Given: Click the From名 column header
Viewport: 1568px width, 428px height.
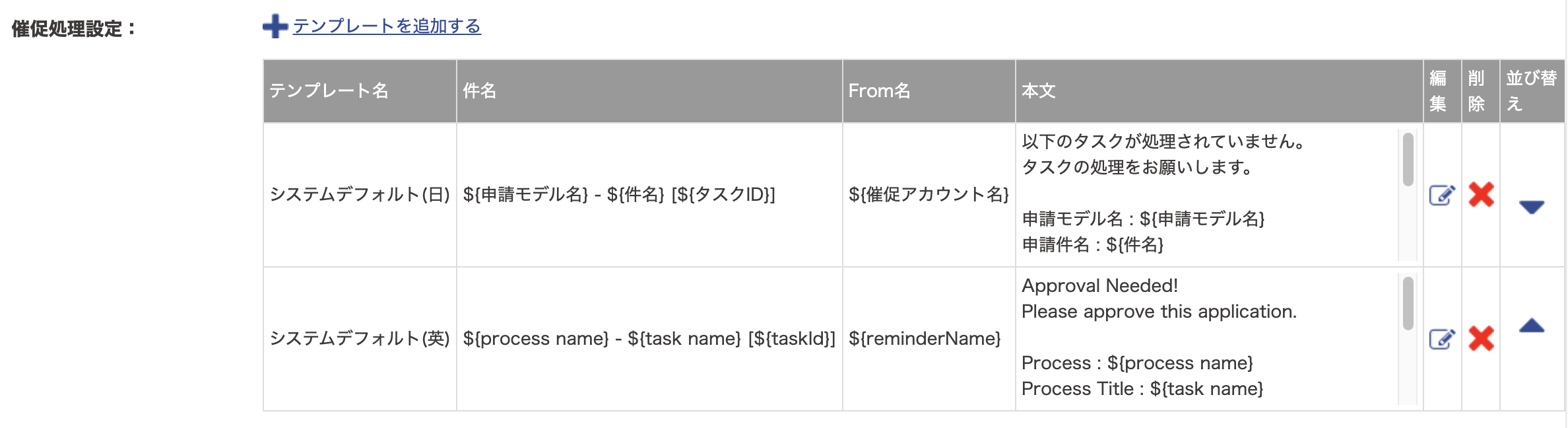Looking at the screenshot, I should tap(929, 91).
